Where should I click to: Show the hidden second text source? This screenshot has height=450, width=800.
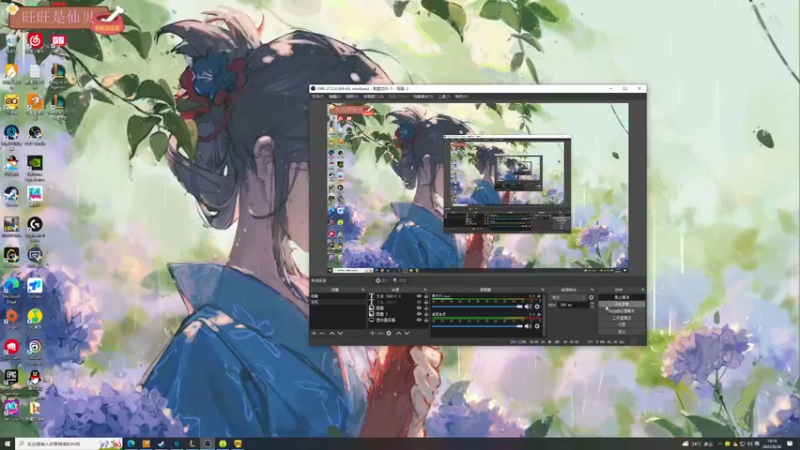pos(419,302)
